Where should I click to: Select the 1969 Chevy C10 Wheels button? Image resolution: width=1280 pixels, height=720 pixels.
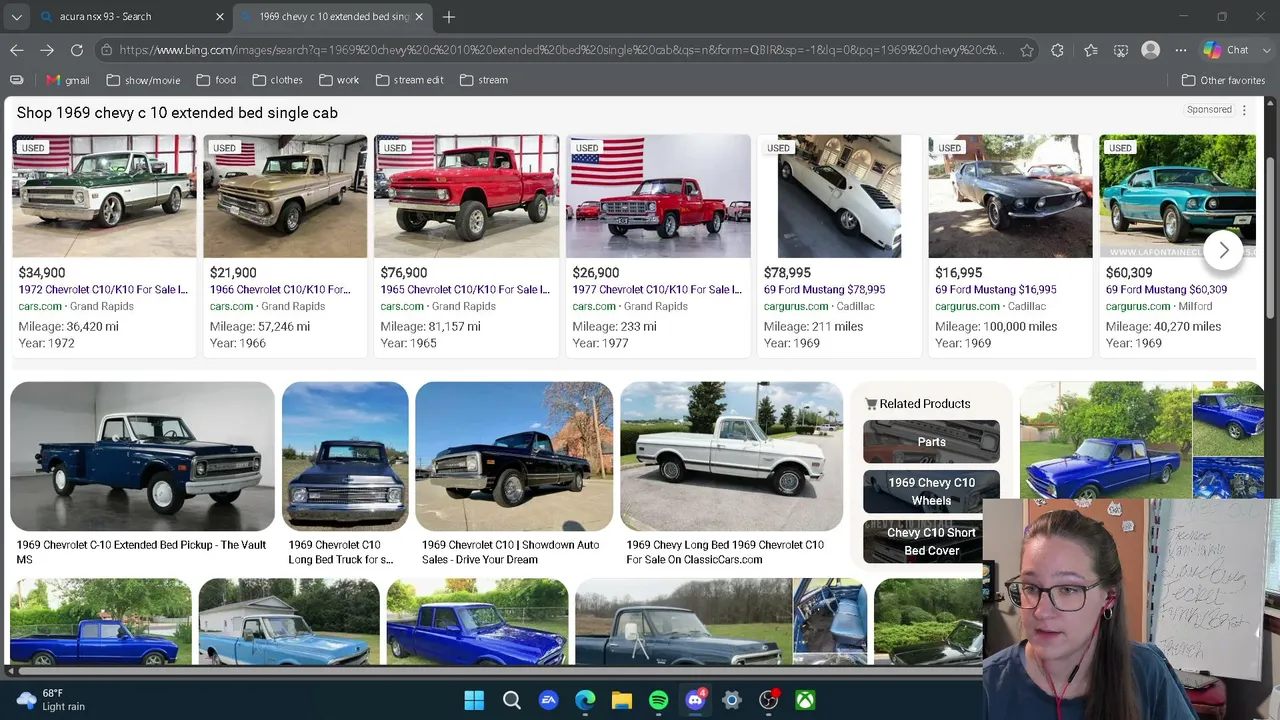coord(931,492)
